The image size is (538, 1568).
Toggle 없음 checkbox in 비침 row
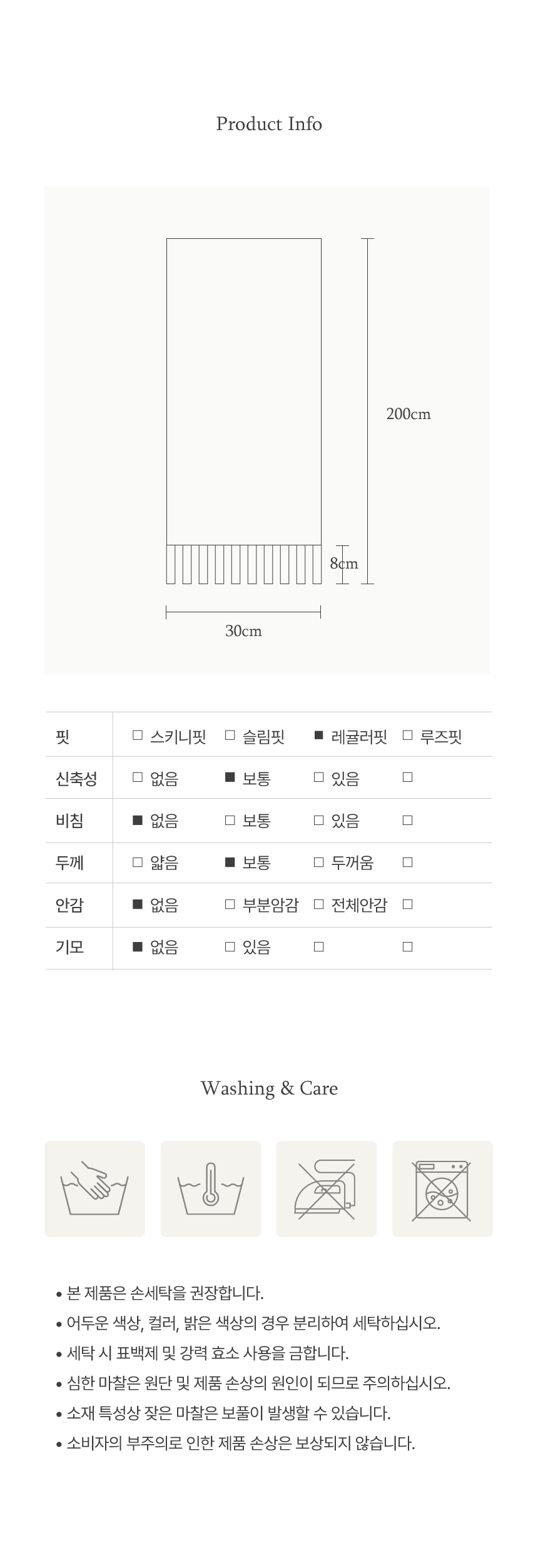pyautogui.click(x=138, y=820)
